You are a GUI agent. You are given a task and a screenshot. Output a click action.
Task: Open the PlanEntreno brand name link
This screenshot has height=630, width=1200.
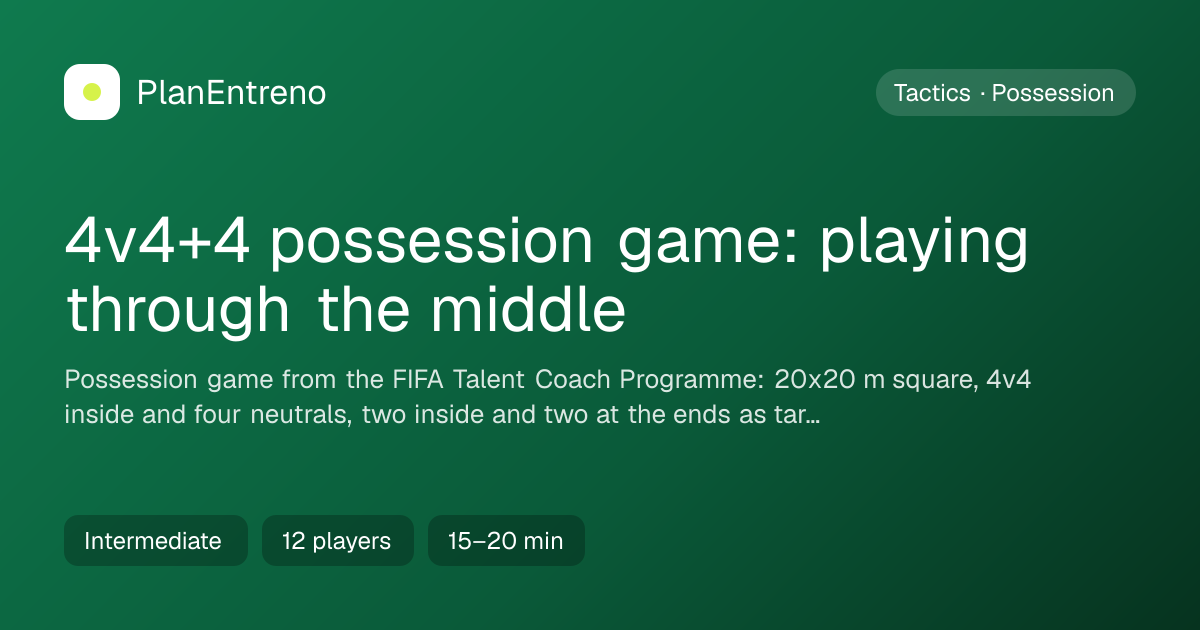(x=231, y=93)
